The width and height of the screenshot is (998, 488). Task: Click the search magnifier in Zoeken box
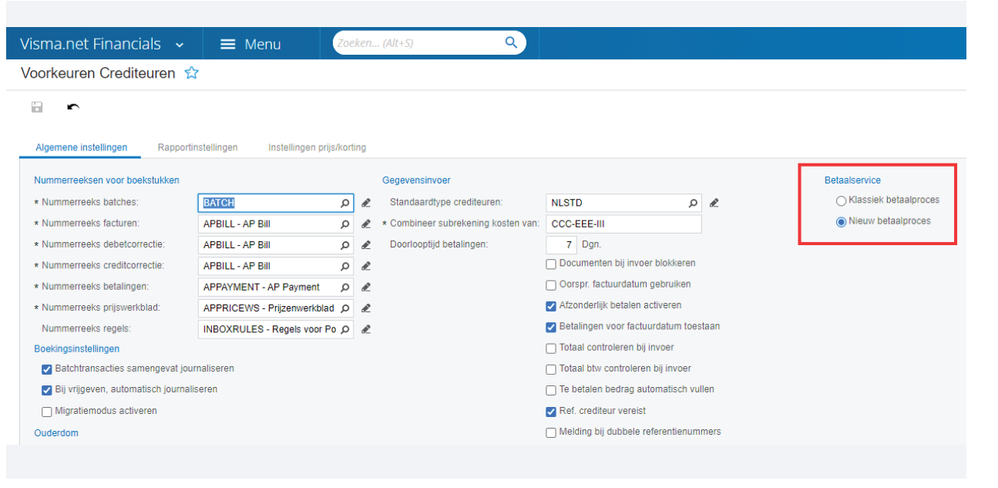(511, 43)
